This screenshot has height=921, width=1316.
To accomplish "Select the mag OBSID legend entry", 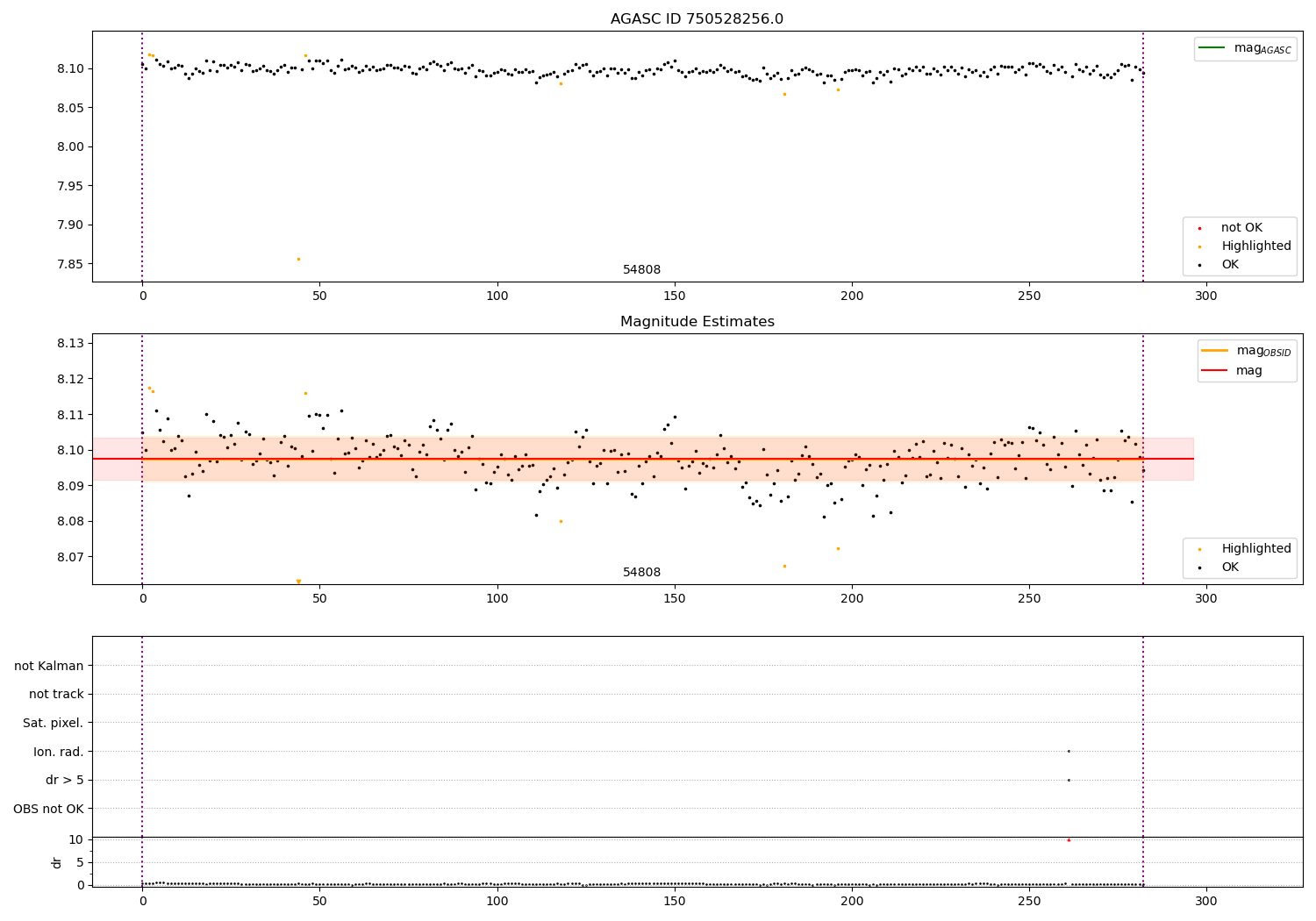I will pyautogui.click(x=1247, y=351).
